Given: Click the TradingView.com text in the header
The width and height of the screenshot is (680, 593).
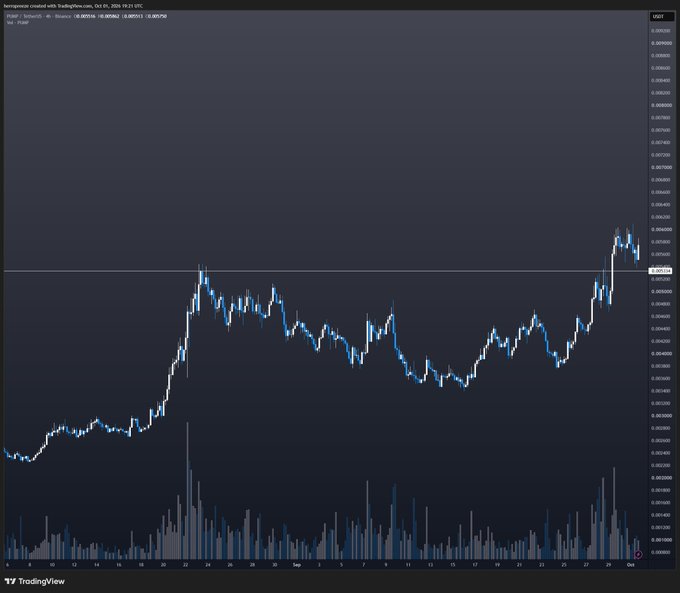Looking at the screenshot, I should coord(75,6).
